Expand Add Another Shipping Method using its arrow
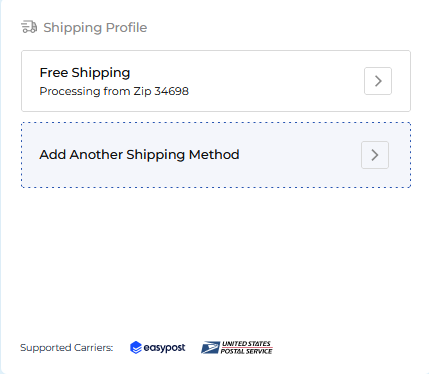 point(375,155)
